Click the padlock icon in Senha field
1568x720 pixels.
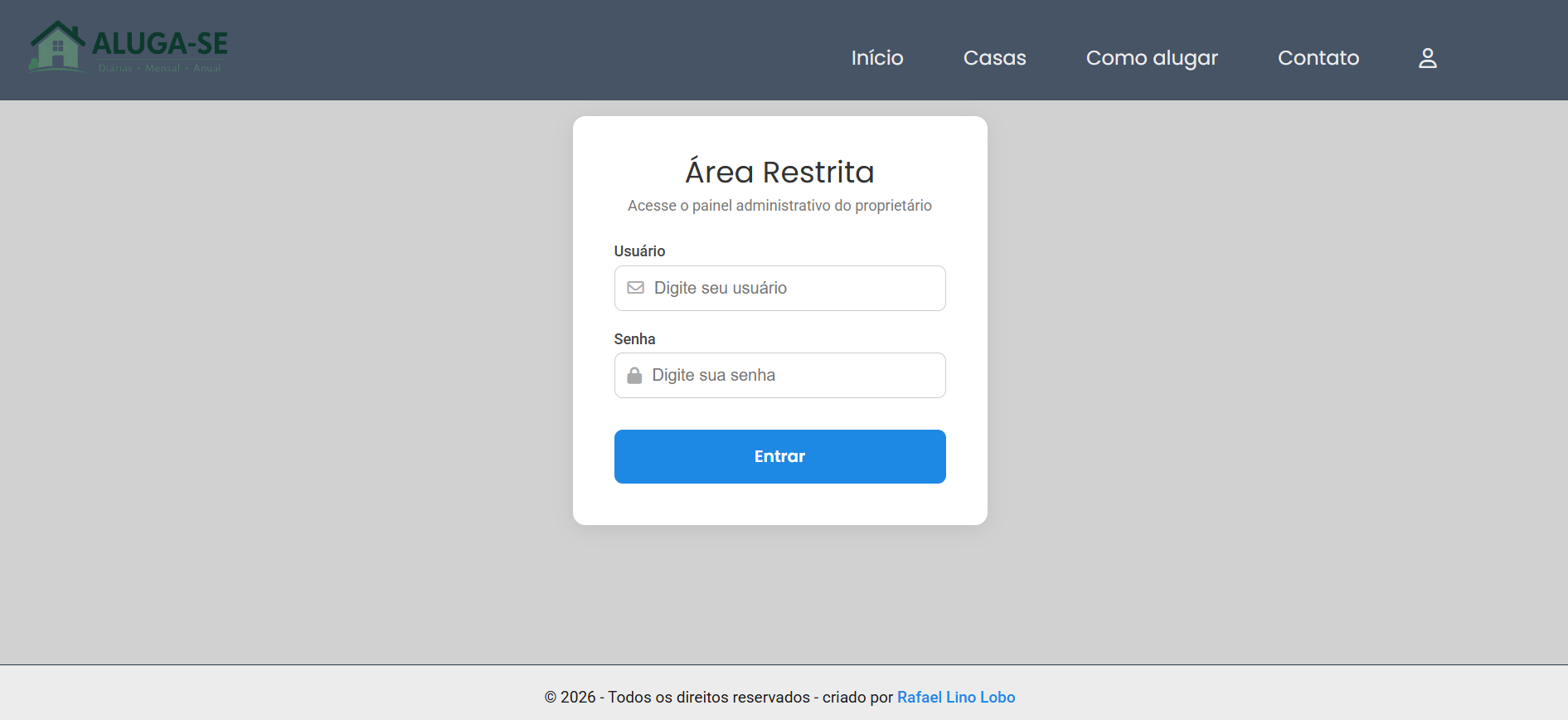point(634,375)
